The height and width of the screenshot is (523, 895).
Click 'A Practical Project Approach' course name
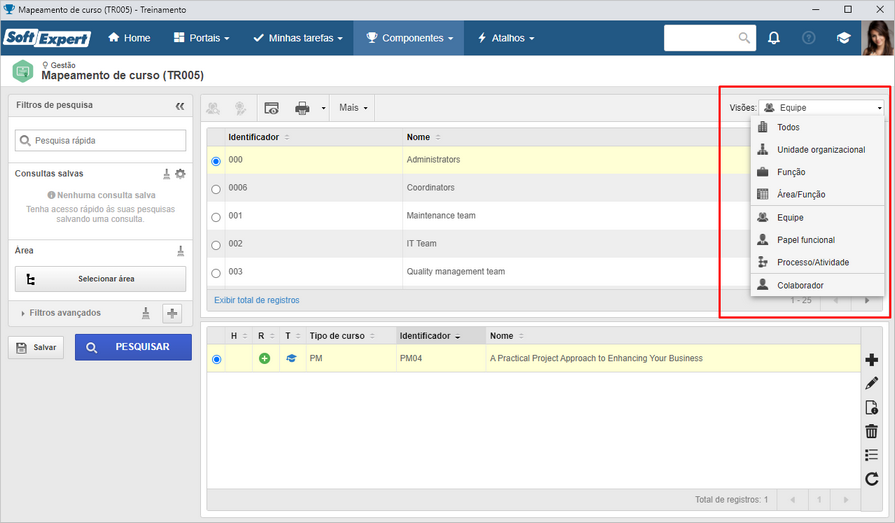[x=596, y=359]
